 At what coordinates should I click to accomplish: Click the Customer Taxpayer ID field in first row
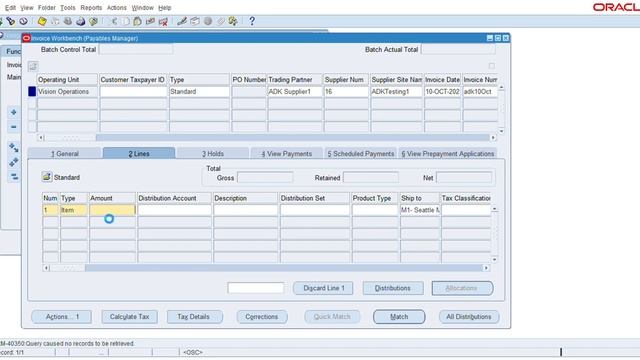[x=133, y=91]
